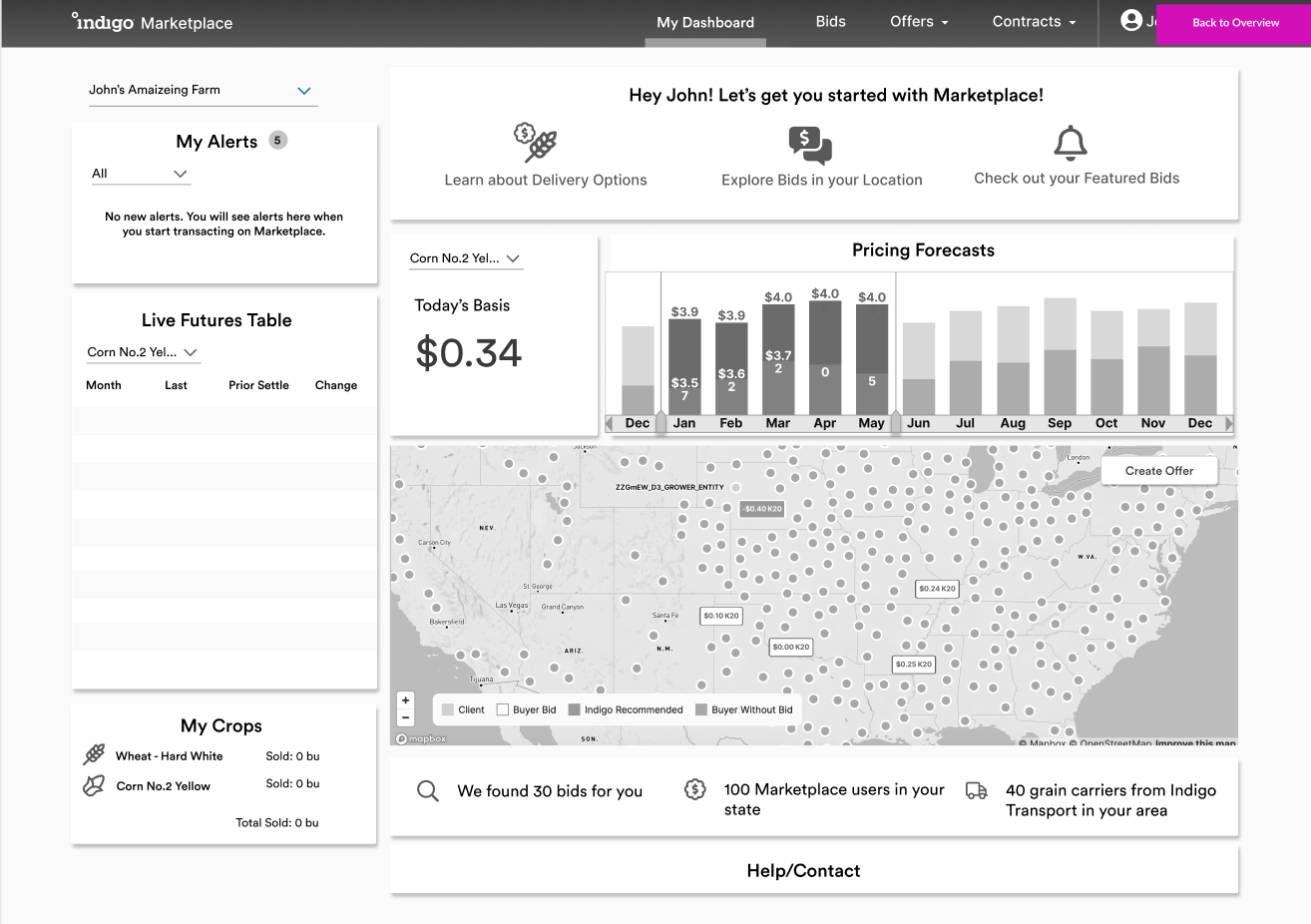Click the Buyer Bid legend swatch
Image resolution: width=1311 pixels, height=924 pixels.
pos(503,710)
